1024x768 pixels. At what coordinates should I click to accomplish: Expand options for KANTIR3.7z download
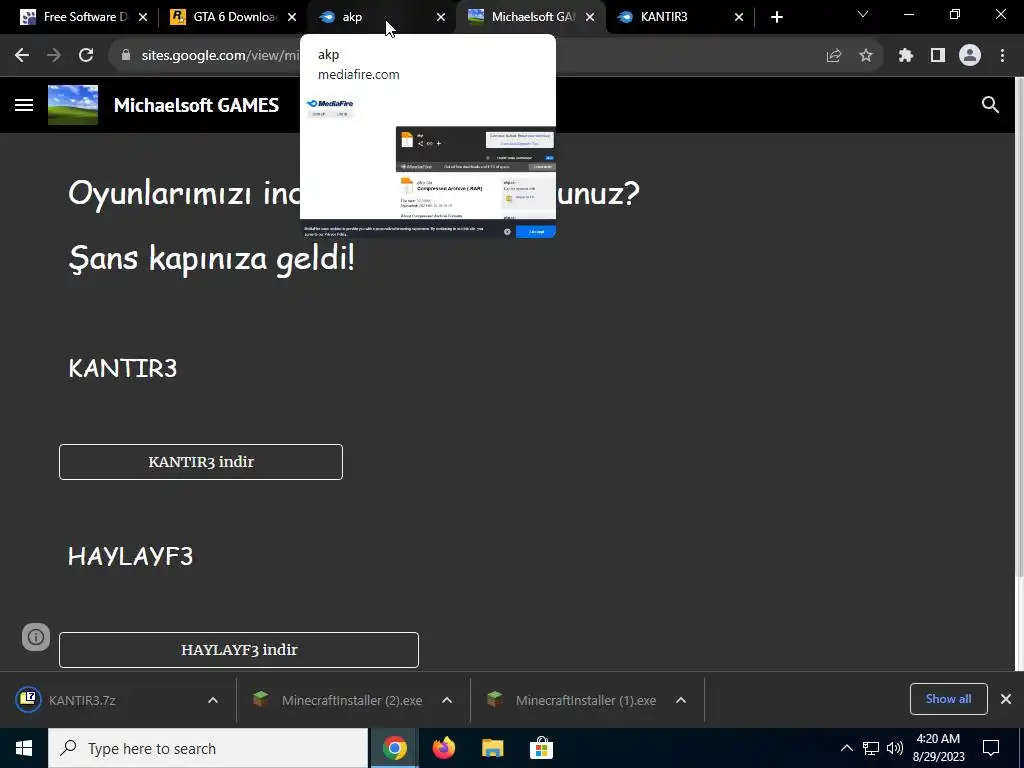pyautogui.click(x=213, y=700)
